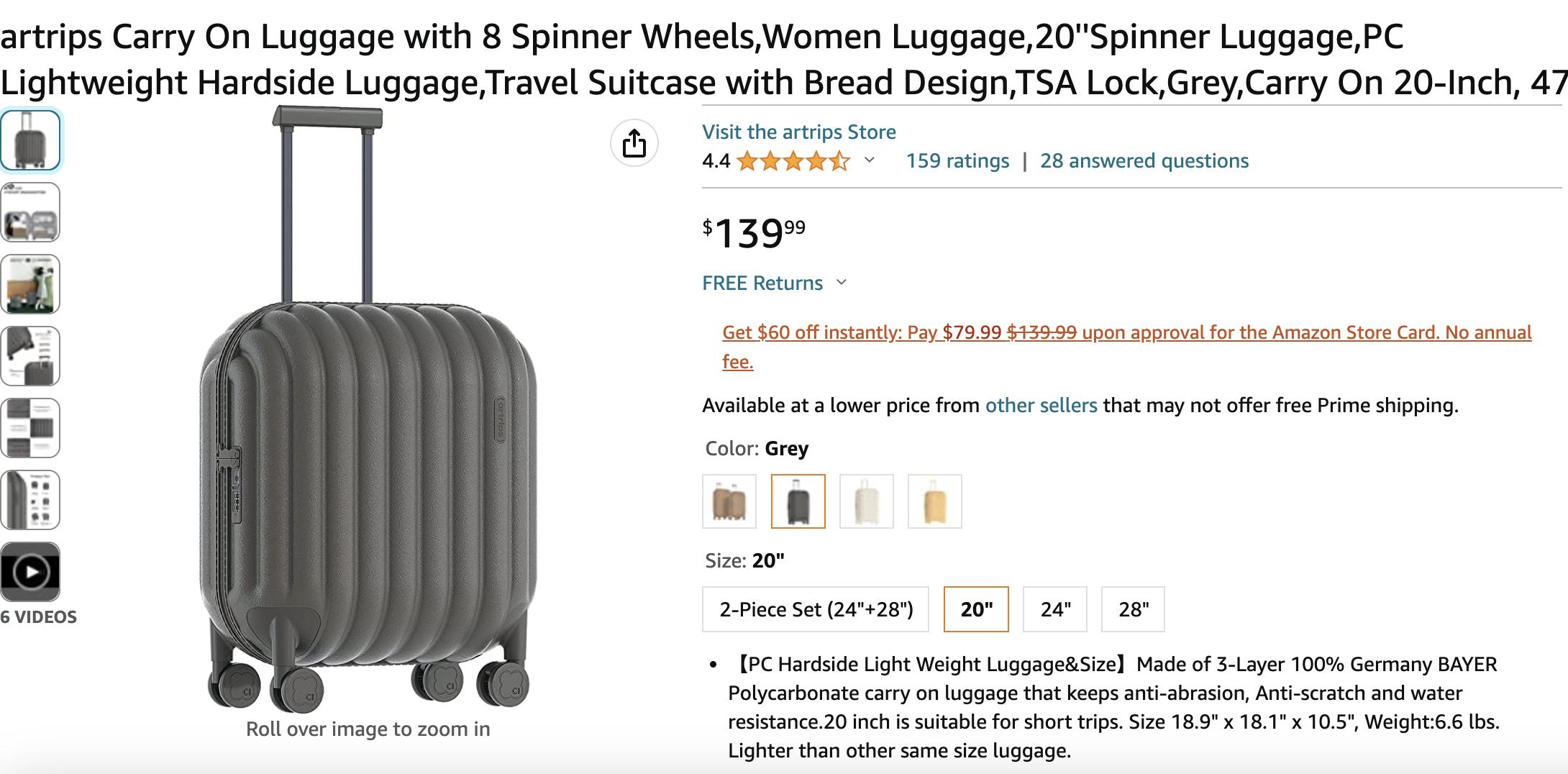This screenshot has width=1568, height=774.
Task: Open the 159 ratings link
Action: point(957,160)
